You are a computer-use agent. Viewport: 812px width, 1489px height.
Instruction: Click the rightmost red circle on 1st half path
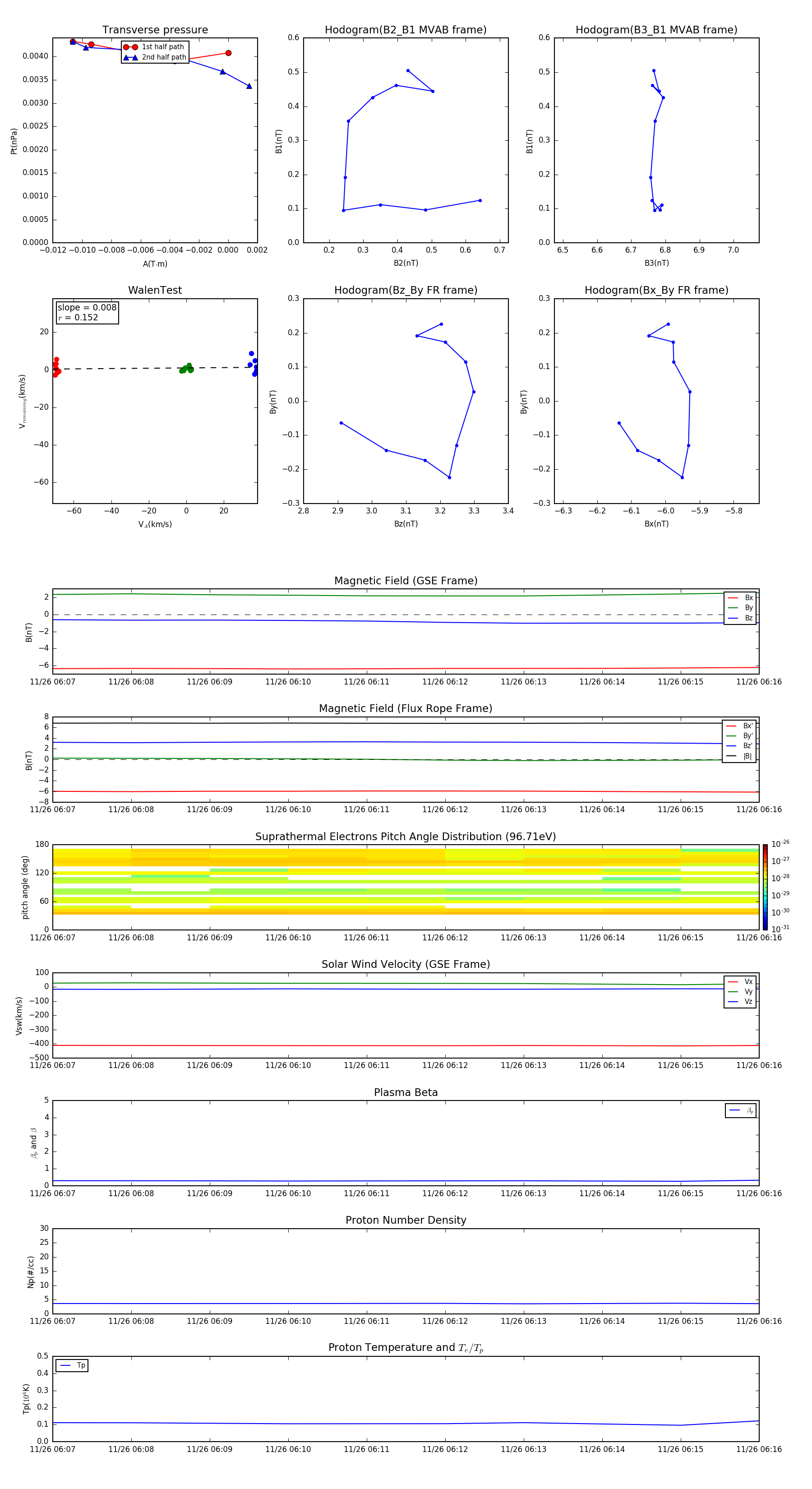coord(228,53)
